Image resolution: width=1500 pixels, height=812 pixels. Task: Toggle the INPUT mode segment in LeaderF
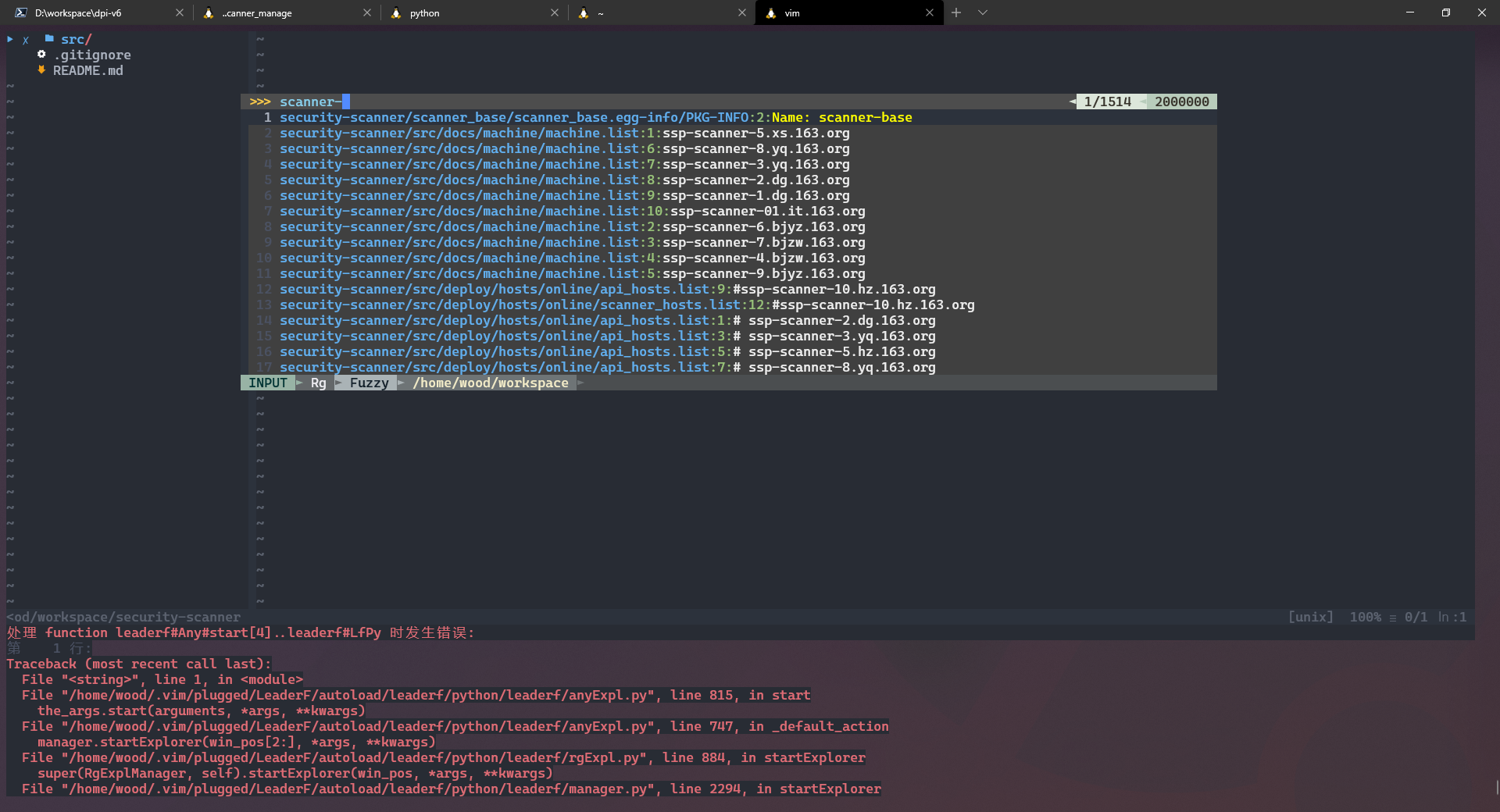tap(268, 383)
